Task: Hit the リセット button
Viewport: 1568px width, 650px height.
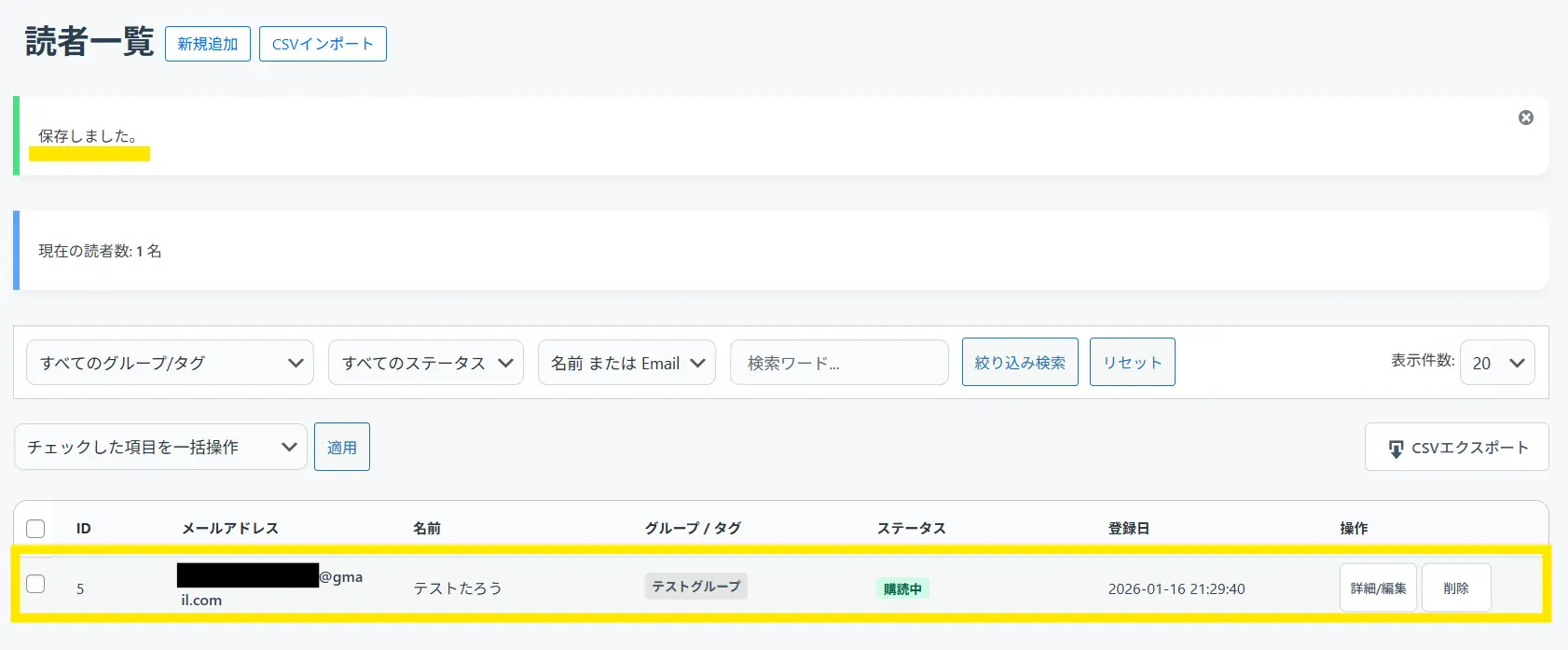Action: click(1132, 363)
